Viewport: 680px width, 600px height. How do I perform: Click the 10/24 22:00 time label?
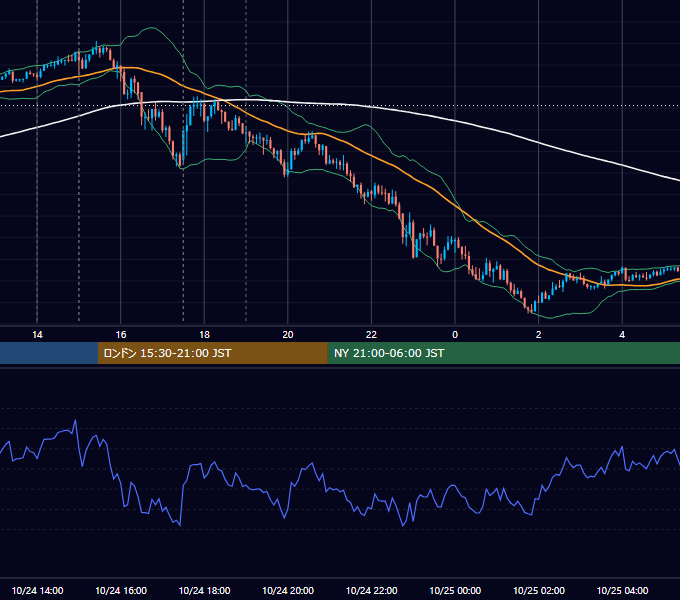coord(371,590)
